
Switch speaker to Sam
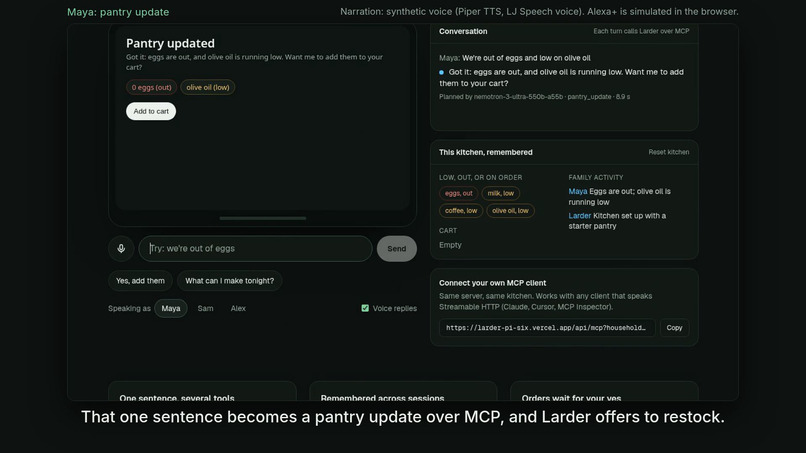click(206, 309)
